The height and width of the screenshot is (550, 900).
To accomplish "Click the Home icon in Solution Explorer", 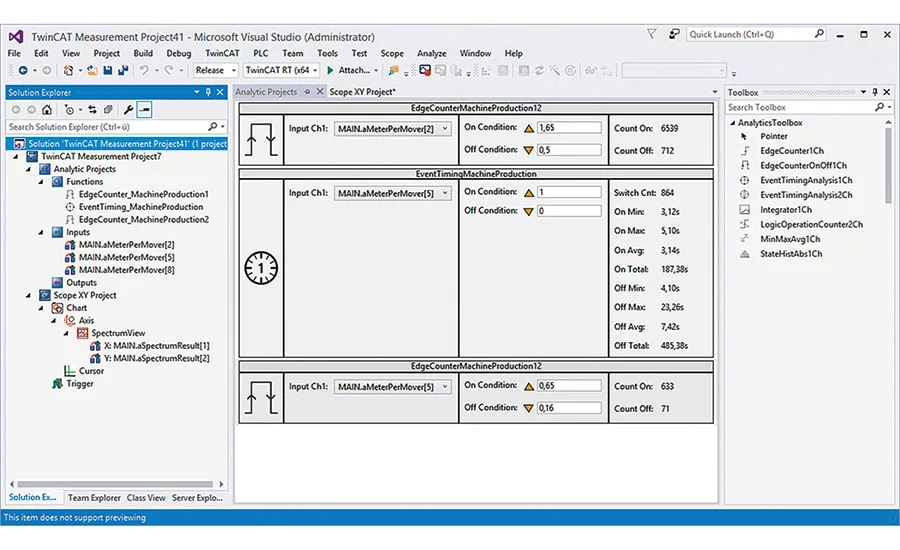I will coord(46,110).
